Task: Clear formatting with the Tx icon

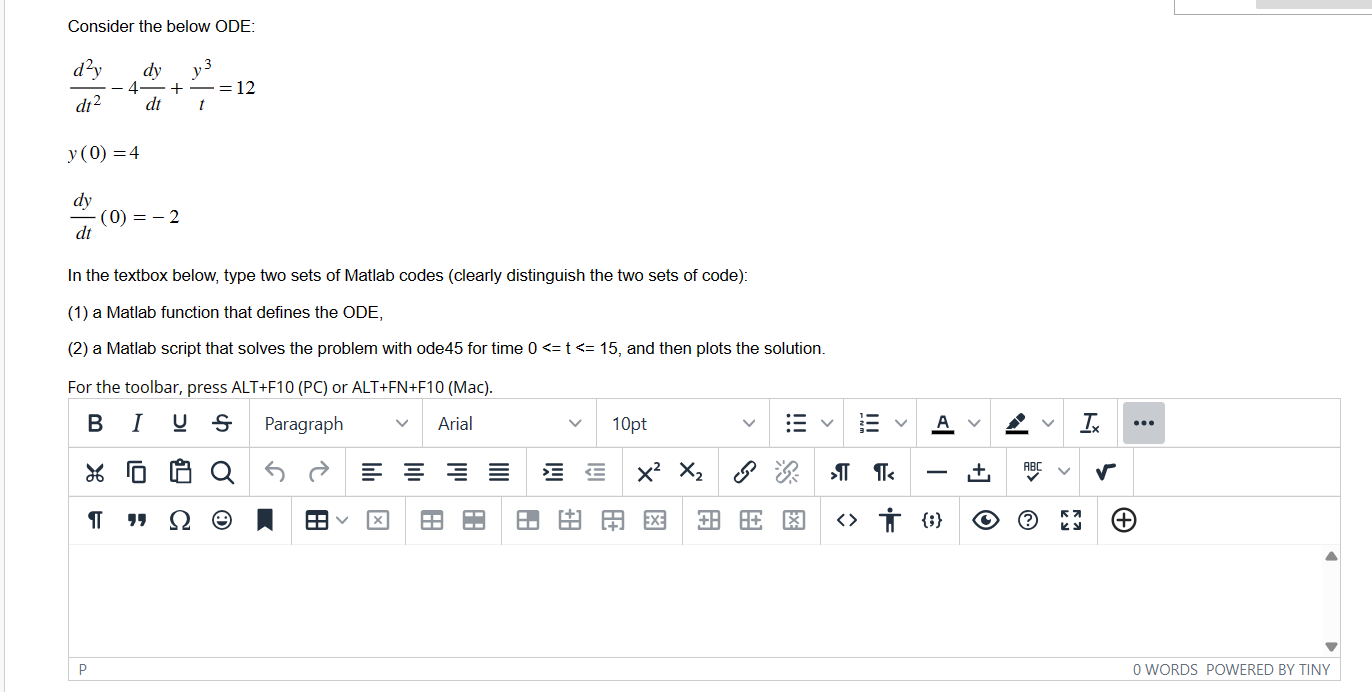Action: point(1090,424)
